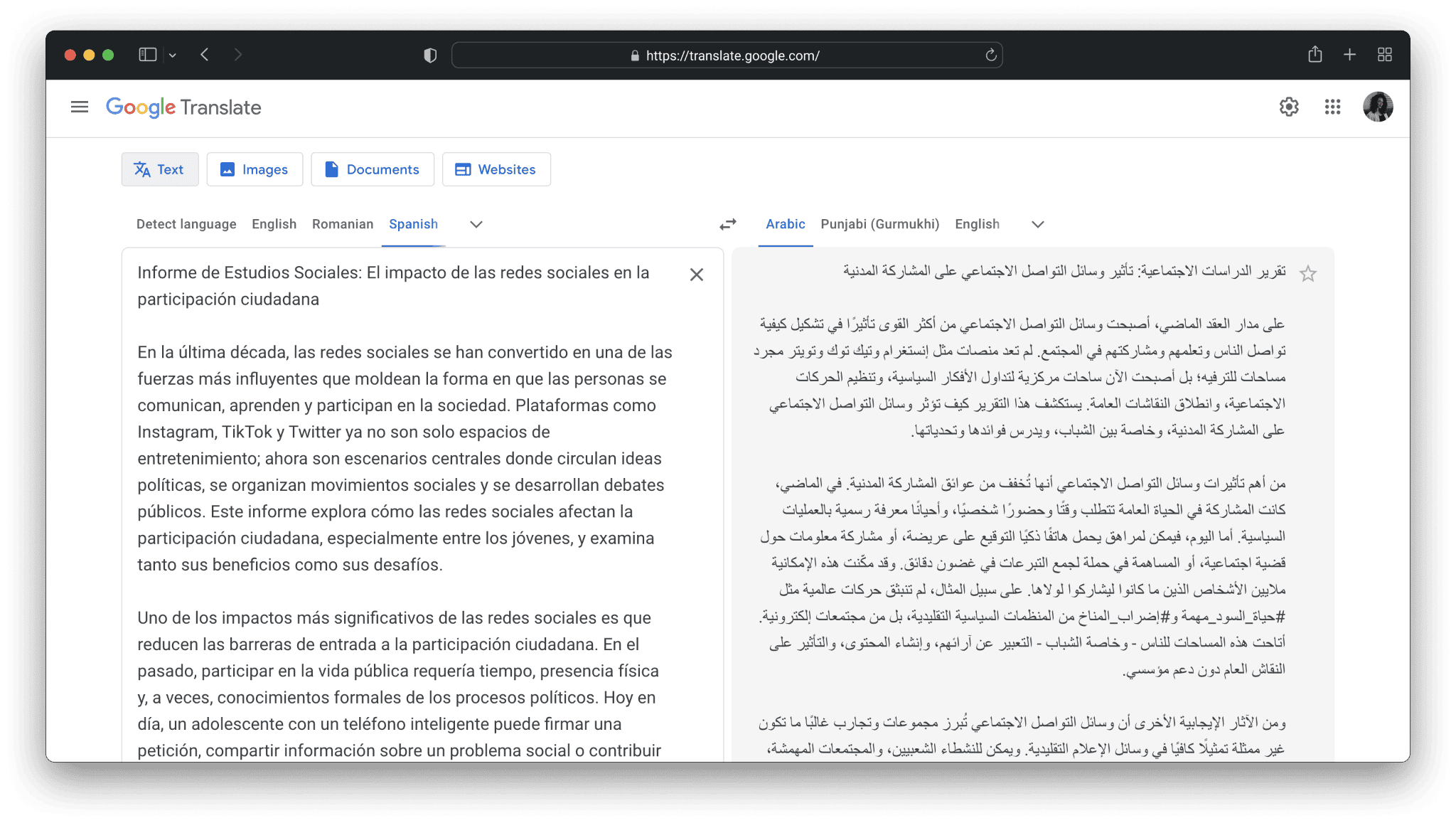Toggle the browser sidebar panel

147,55
